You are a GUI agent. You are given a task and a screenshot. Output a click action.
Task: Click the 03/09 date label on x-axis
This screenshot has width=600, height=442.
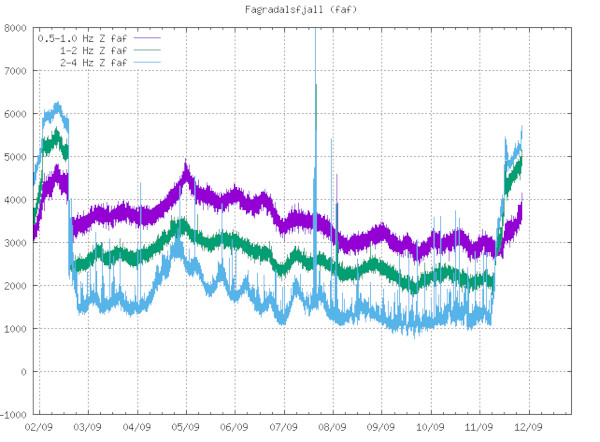[x=88, y=425]
